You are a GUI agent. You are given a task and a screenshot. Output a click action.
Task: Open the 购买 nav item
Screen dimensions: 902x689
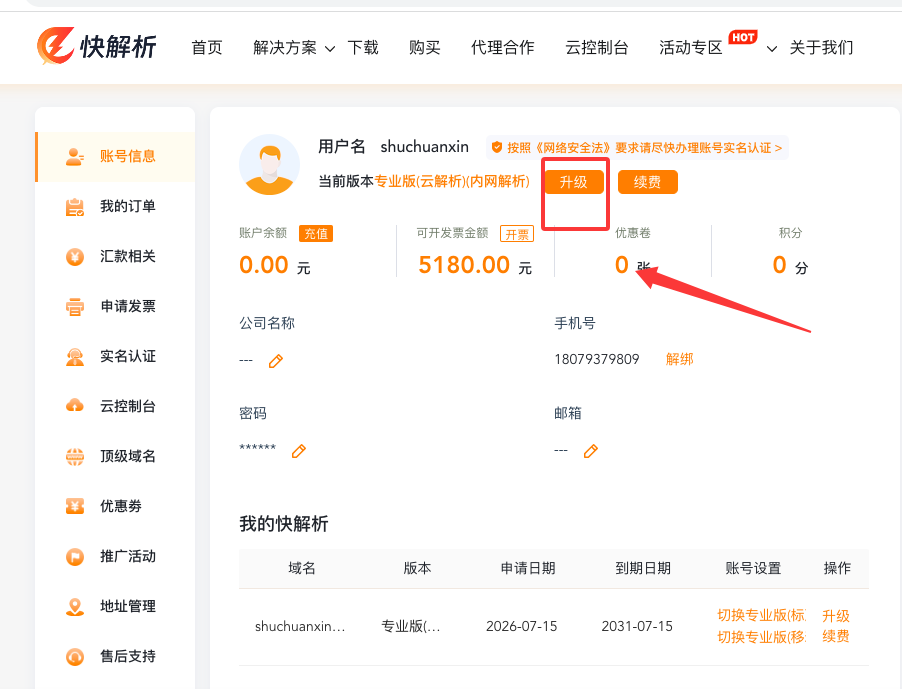click(425, 47)
